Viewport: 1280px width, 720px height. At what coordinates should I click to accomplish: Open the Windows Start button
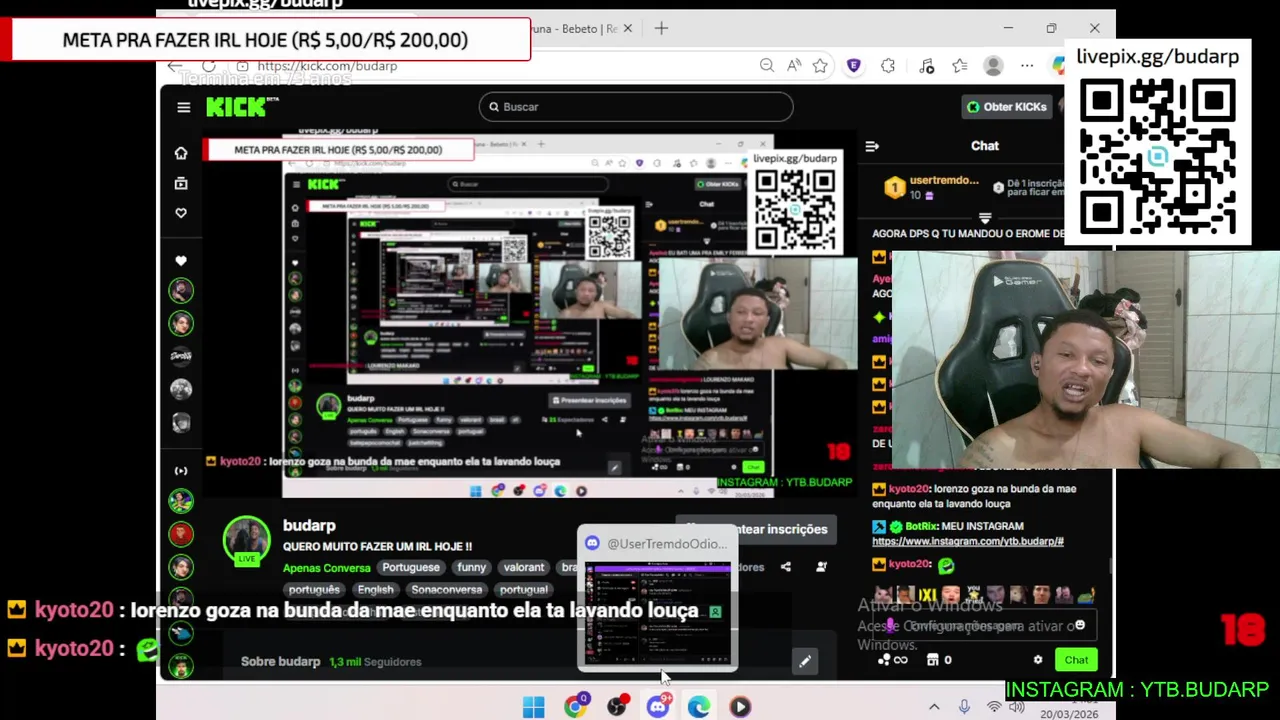coord(533,707)
